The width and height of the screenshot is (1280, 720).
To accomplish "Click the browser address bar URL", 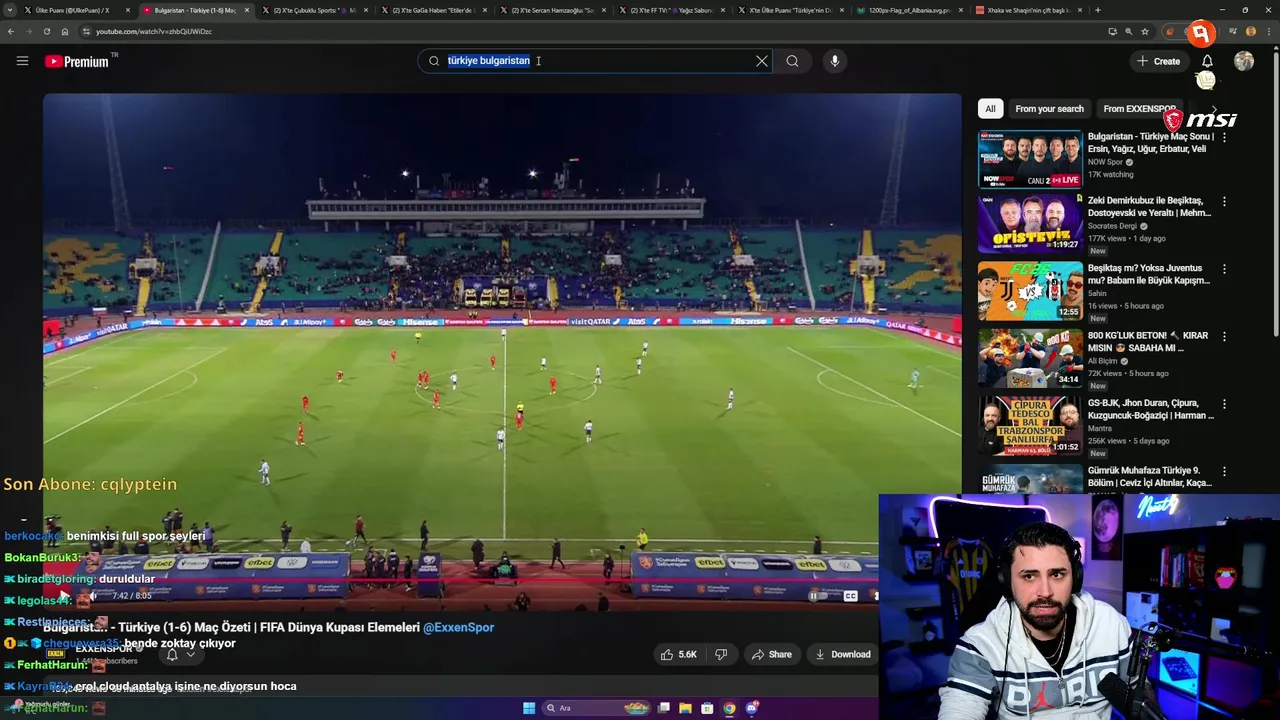I will (154, 31).
